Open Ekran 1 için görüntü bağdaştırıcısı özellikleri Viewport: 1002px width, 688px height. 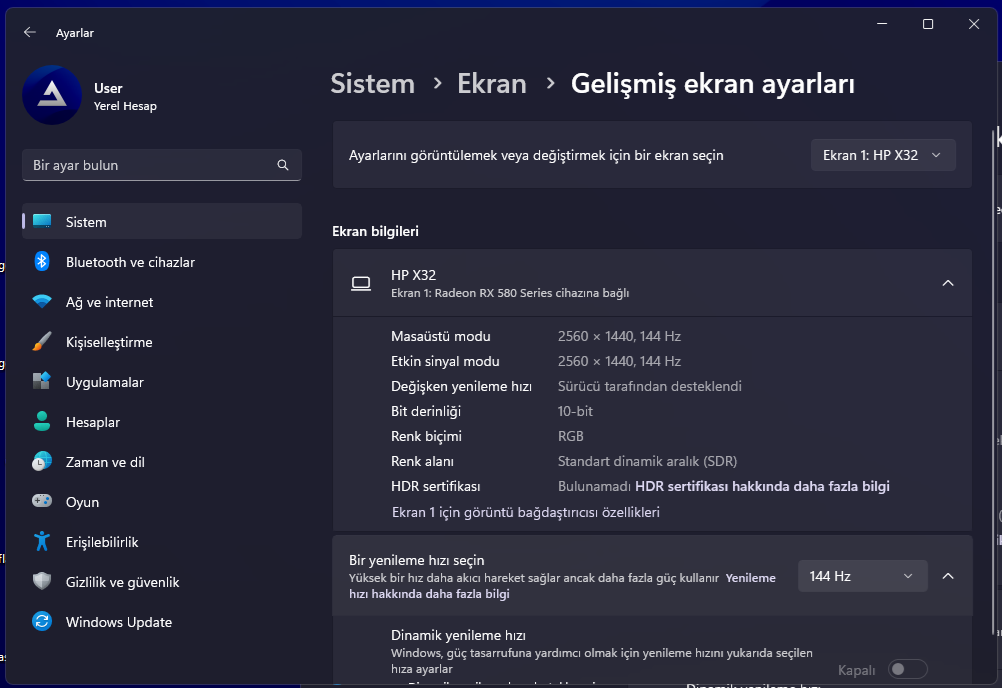point(526,512)
